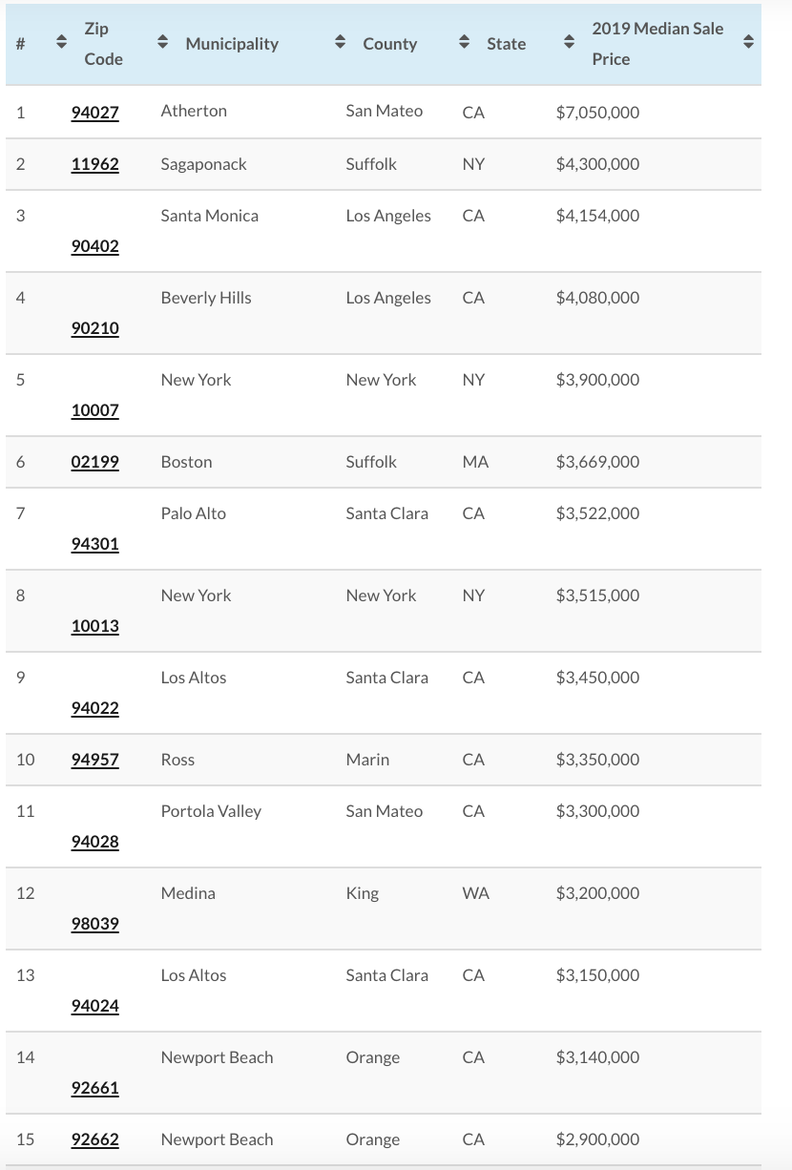Open the zip code 94027 link
The width and height of the screenshot is (792, 1170).
pos(95,112)
